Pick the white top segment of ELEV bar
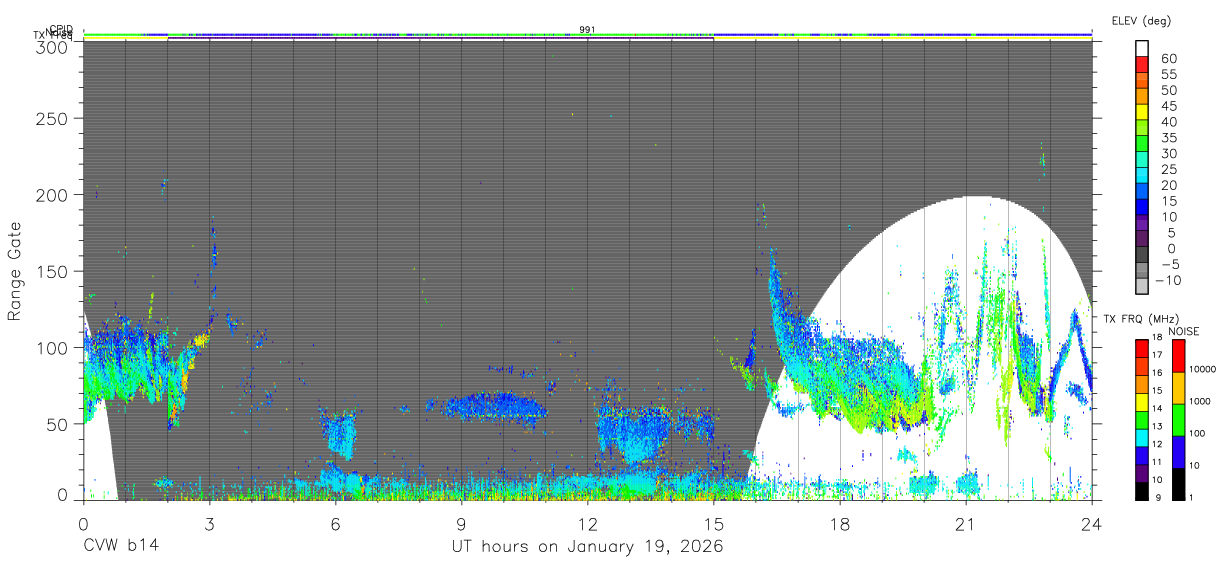The width and height of the screenshot is (1228, 567). pos(1144,48)
